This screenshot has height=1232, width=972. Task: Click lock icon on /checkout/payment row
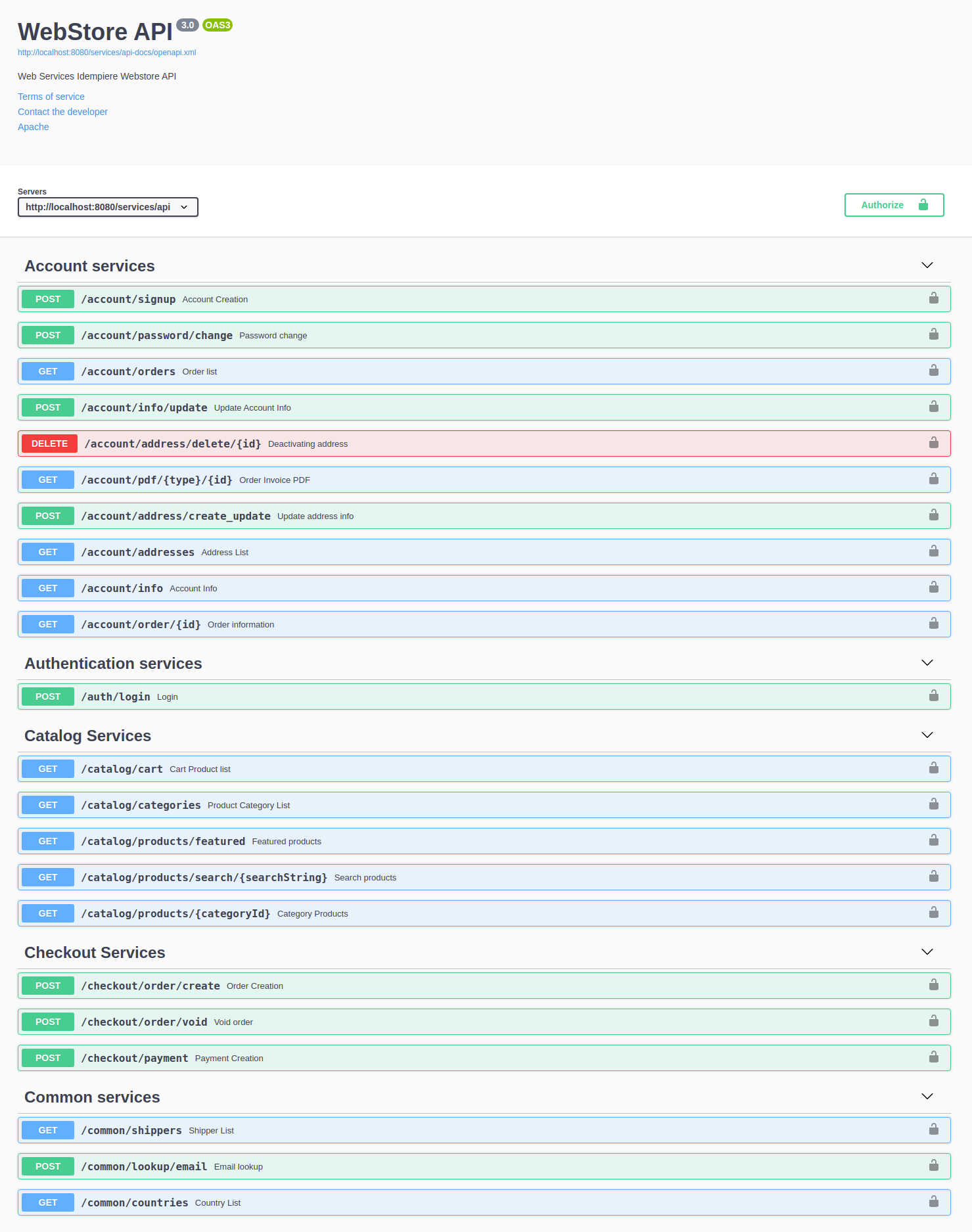coord(933,1057)
